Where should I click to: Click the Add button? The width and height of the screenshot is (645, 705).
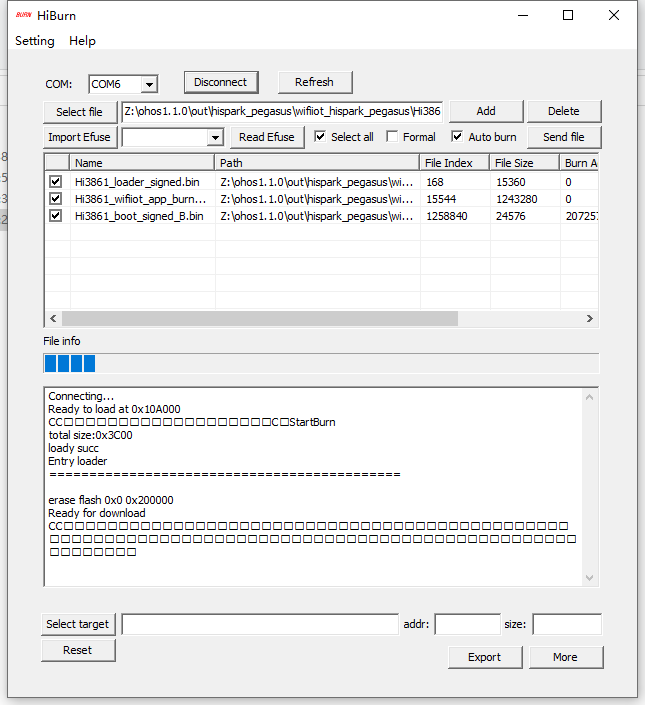(x=486, y=111)
